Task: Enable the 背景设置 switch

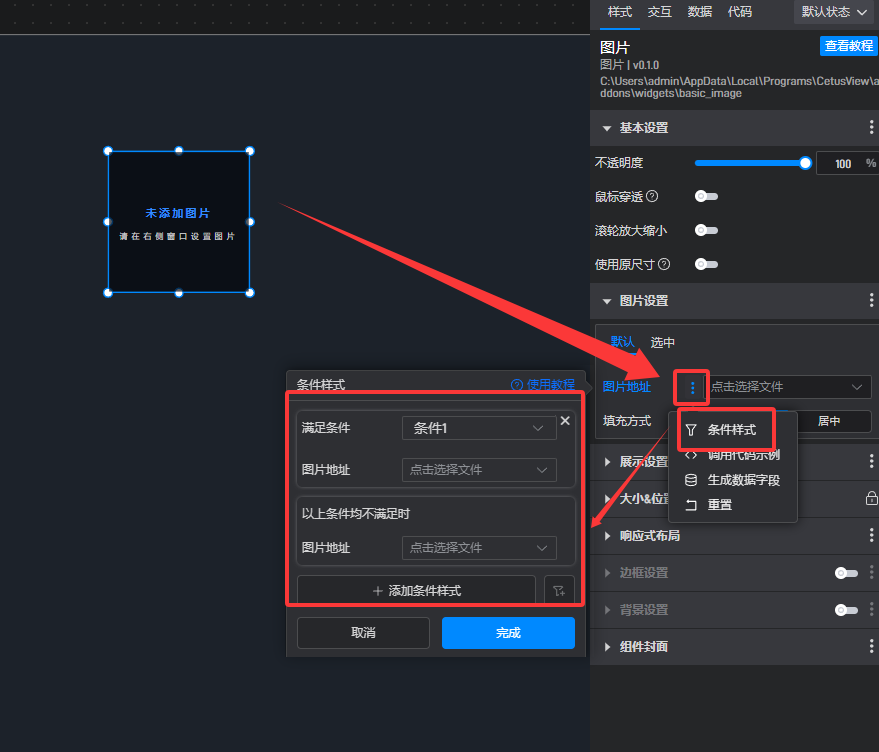Action: (846, 610)
